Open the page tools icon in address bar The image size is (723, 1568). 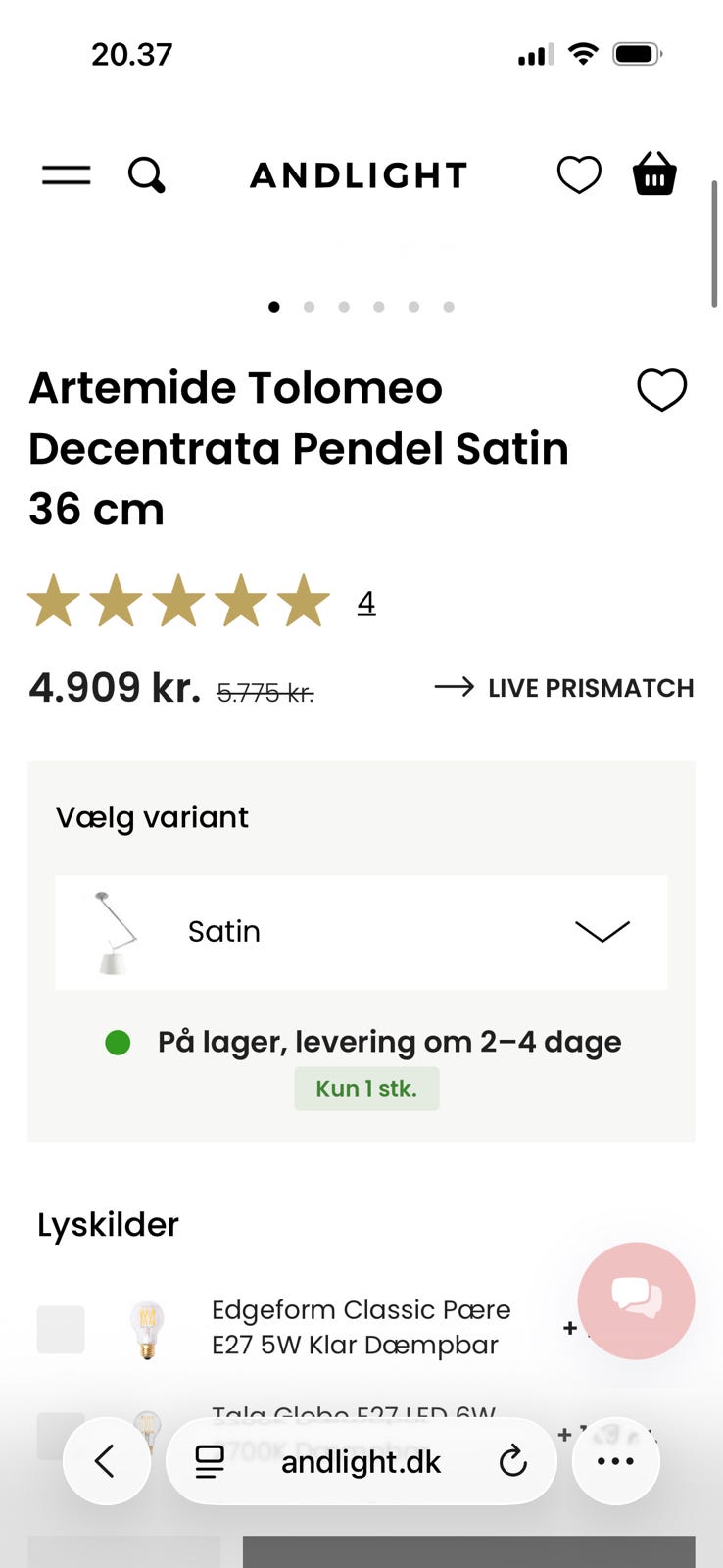coord(210,1462)
